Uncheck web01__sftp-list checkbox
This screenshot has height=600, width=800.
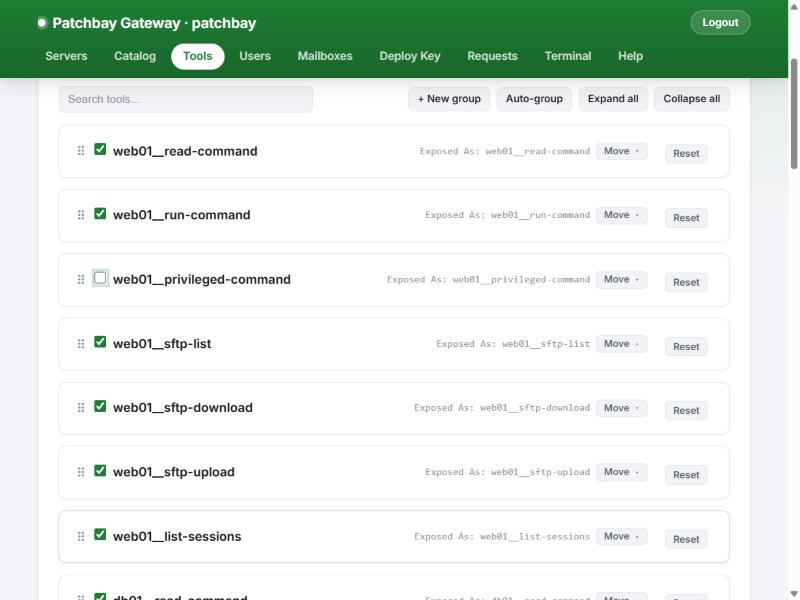(x=100, y=342)
